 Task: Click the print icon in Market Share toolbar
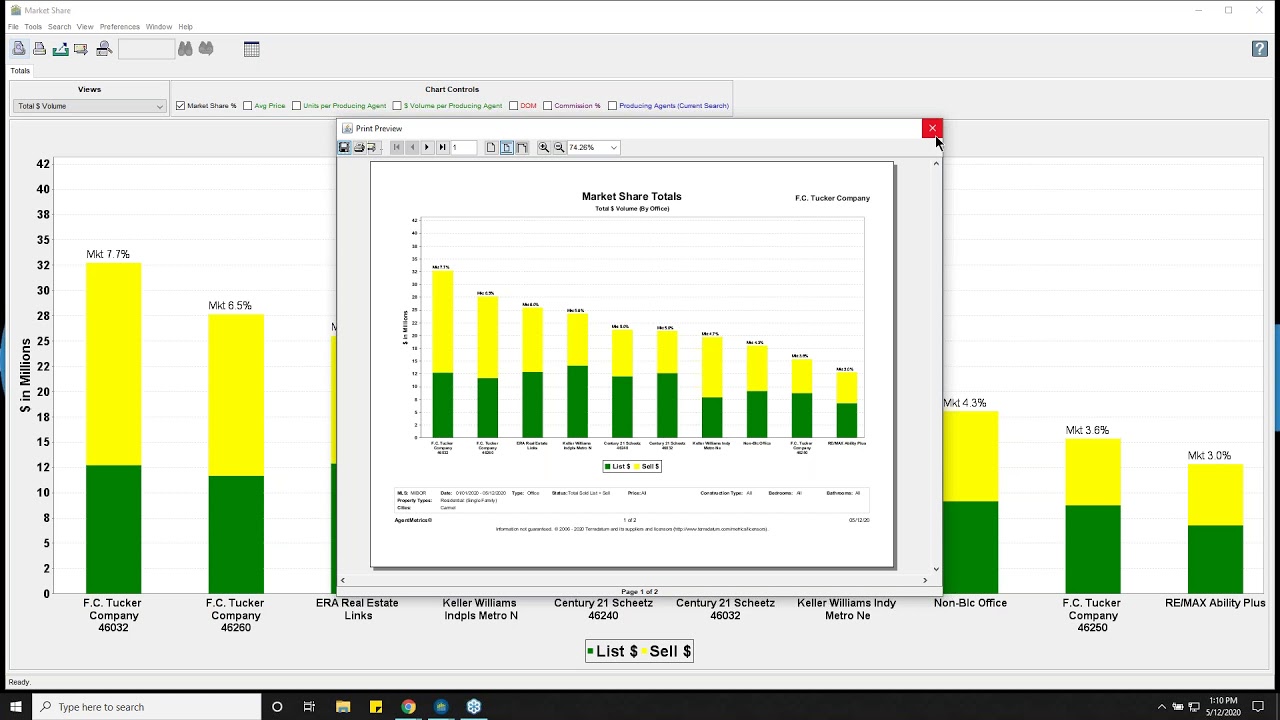[39, 49]
